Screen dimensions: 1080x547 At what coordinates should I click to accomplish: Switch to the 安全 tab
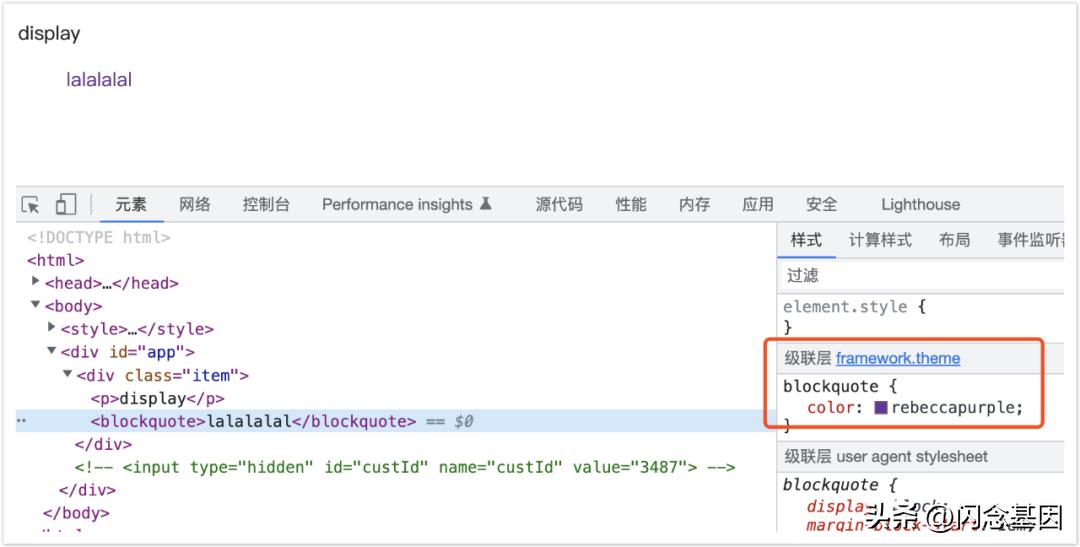pos(822,205)
